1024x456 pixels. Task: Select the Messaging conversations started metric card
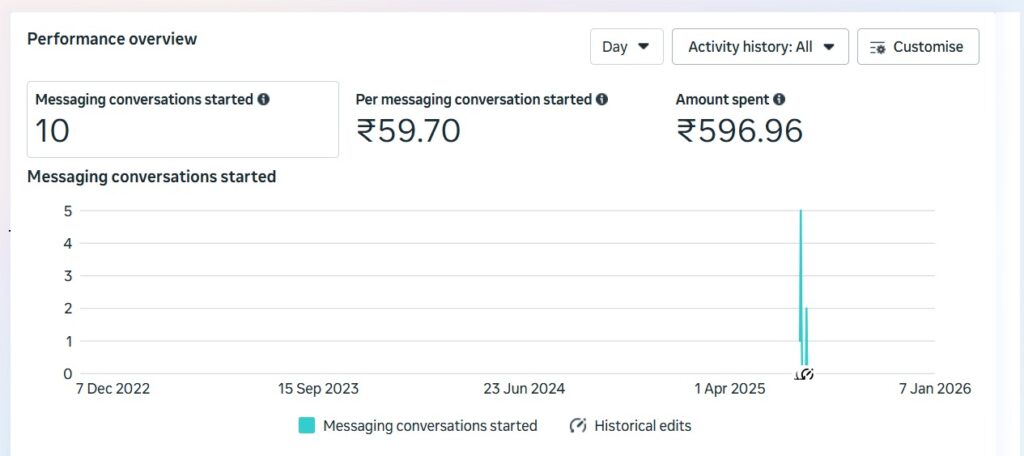click(182, 119)
